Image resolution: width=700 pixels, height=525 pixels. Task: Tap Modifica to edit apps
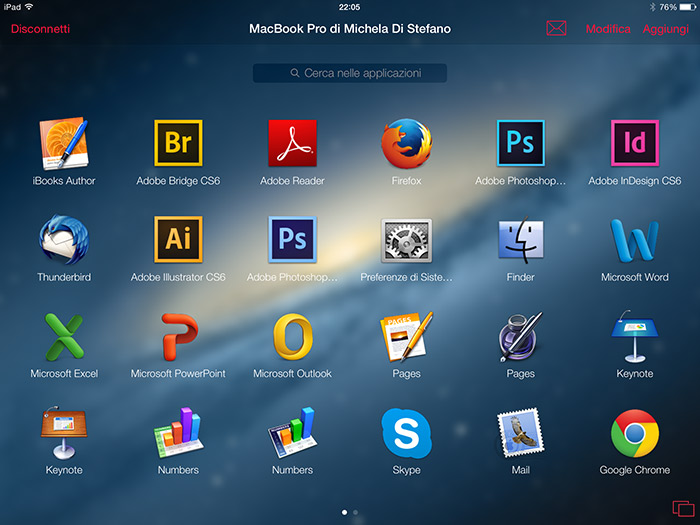click(x=608, y=29)
